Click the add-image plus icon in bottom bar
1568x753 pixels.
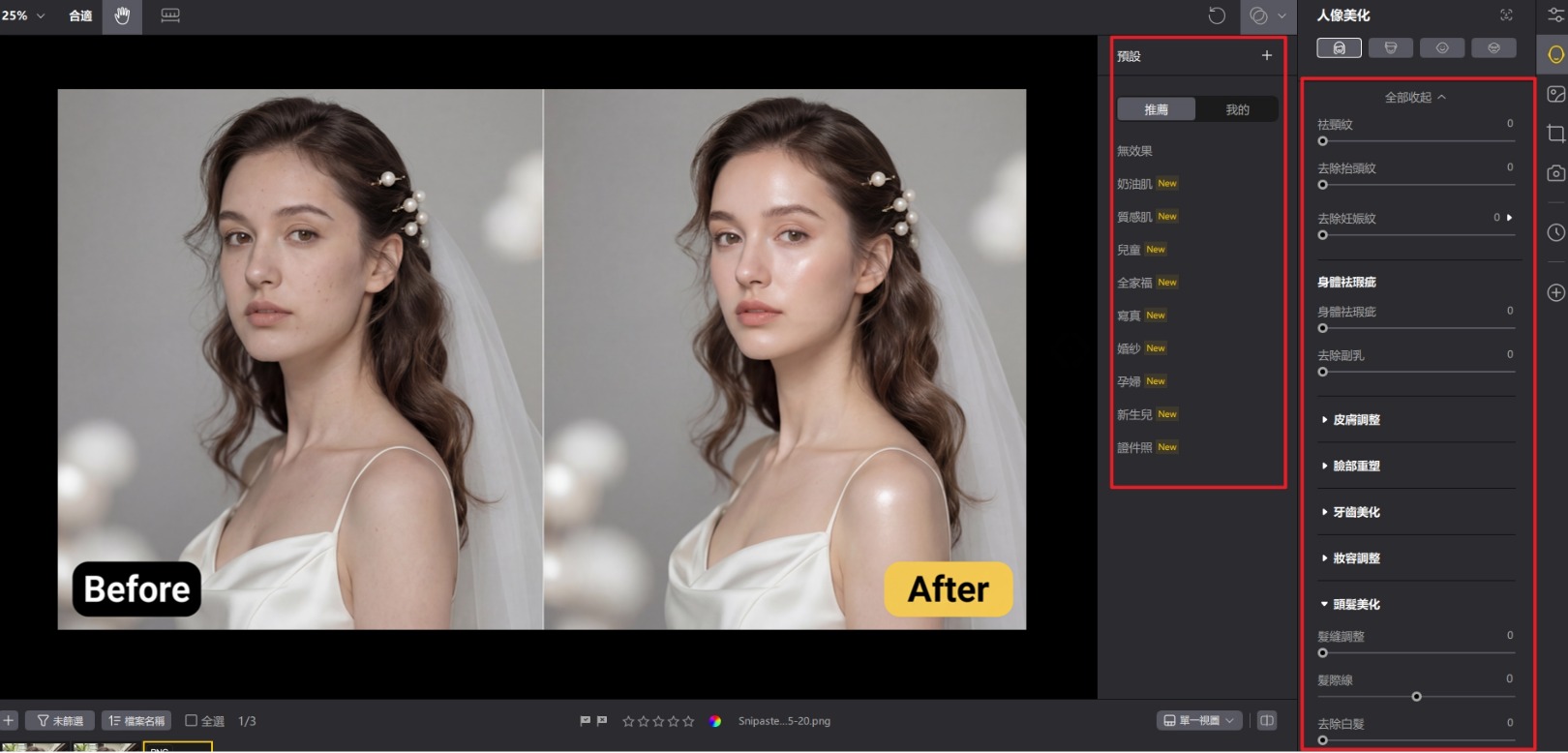pos(9,720)
